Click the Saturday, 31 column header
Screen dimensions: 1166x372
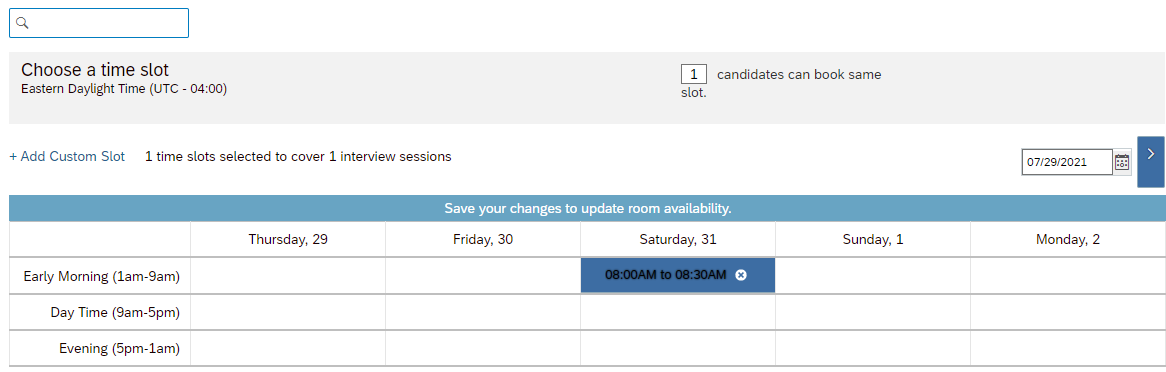coord(677,240)
